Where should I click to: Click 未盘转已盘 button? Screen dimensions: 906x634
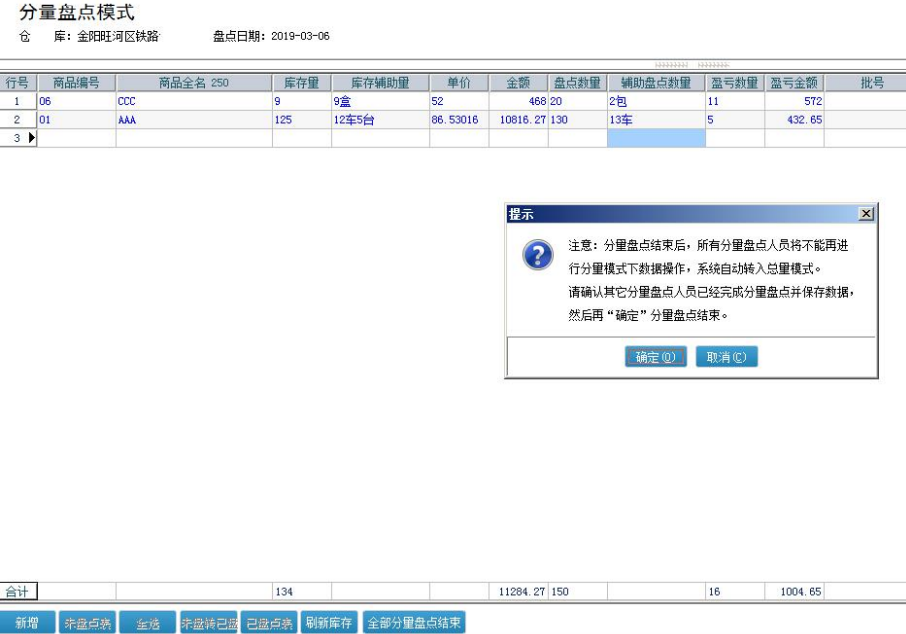(x=209, y=623)
